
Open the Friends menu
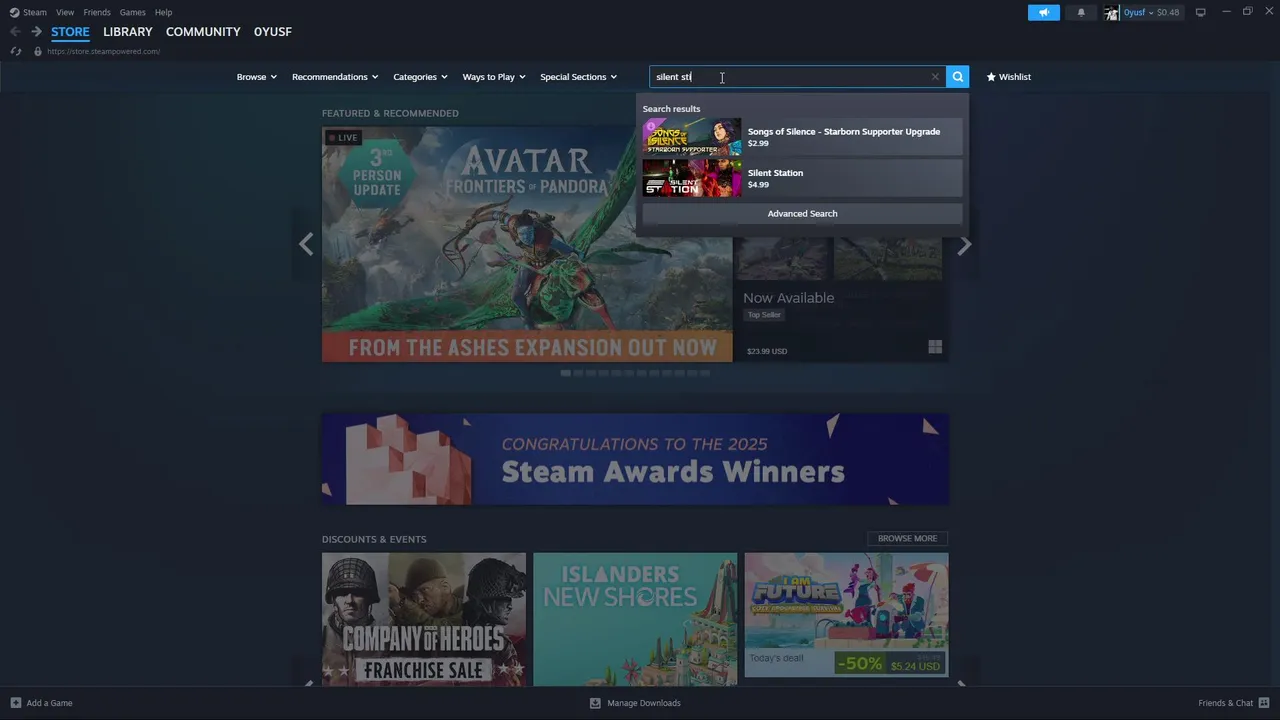tap(97, 12)
